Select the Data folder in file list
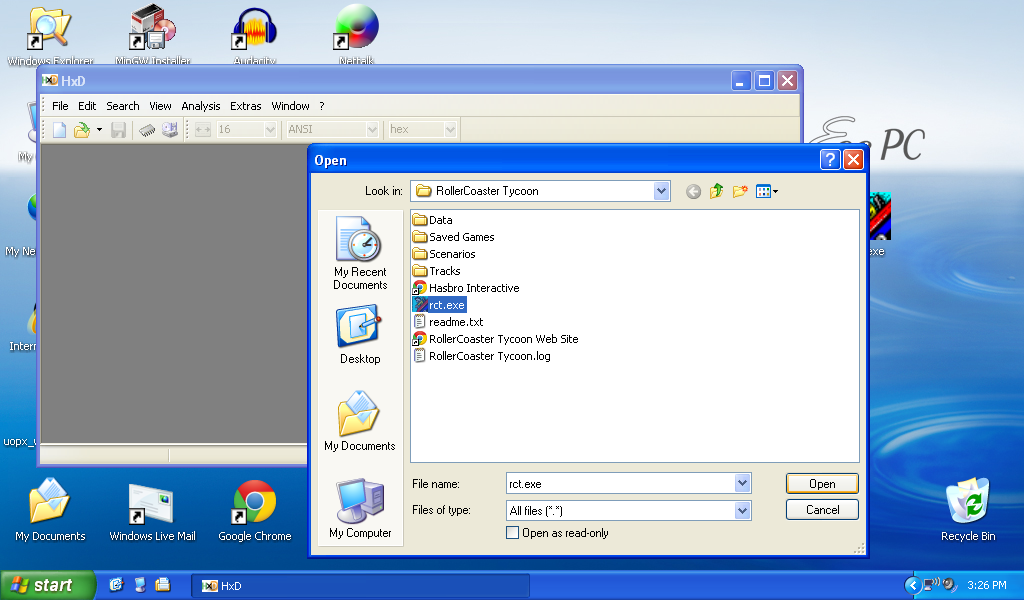The height and width of the screenshot is (600, 1024). pyautogui.click(x=433, y=220)
